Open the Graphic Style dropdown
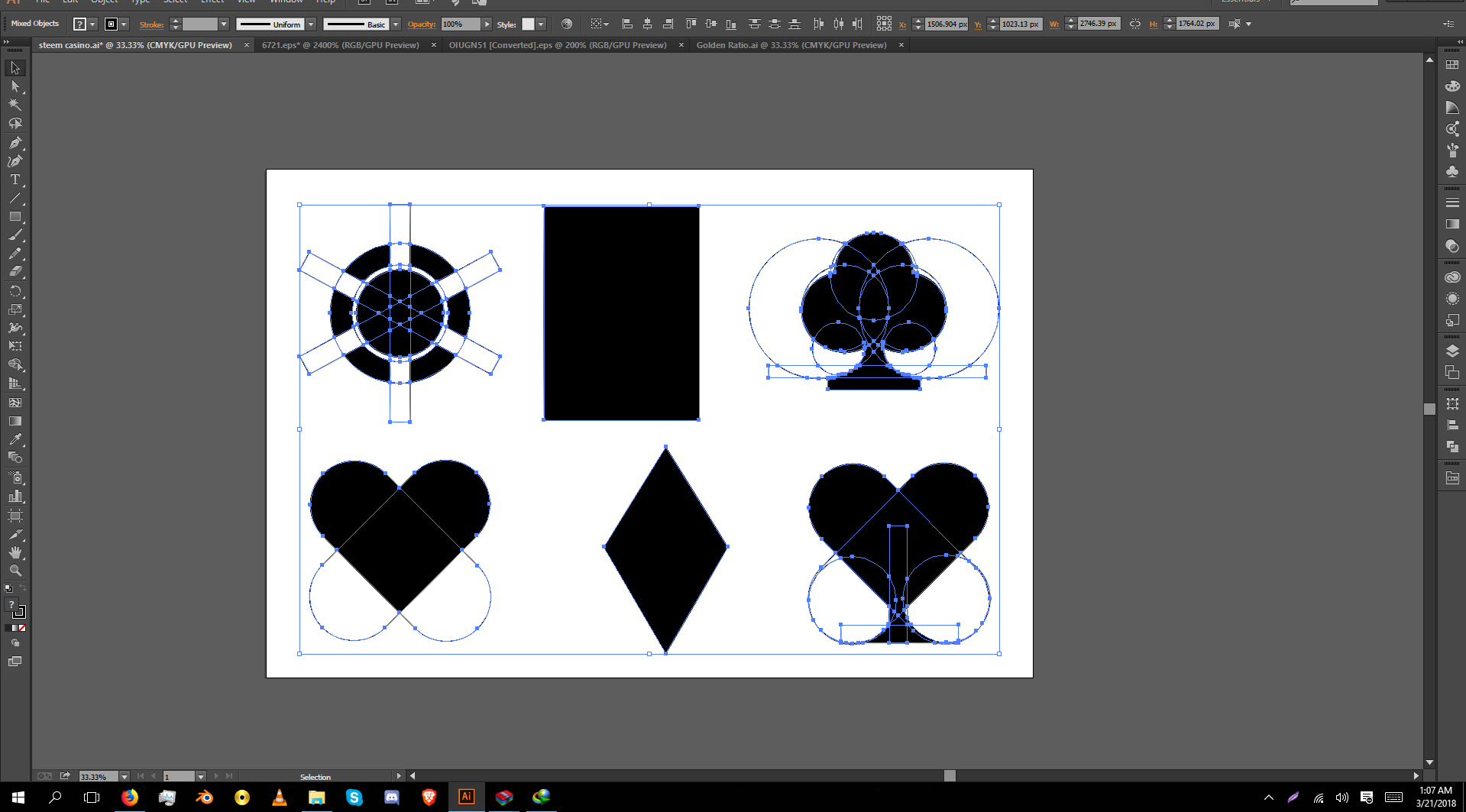 (541, 24)
